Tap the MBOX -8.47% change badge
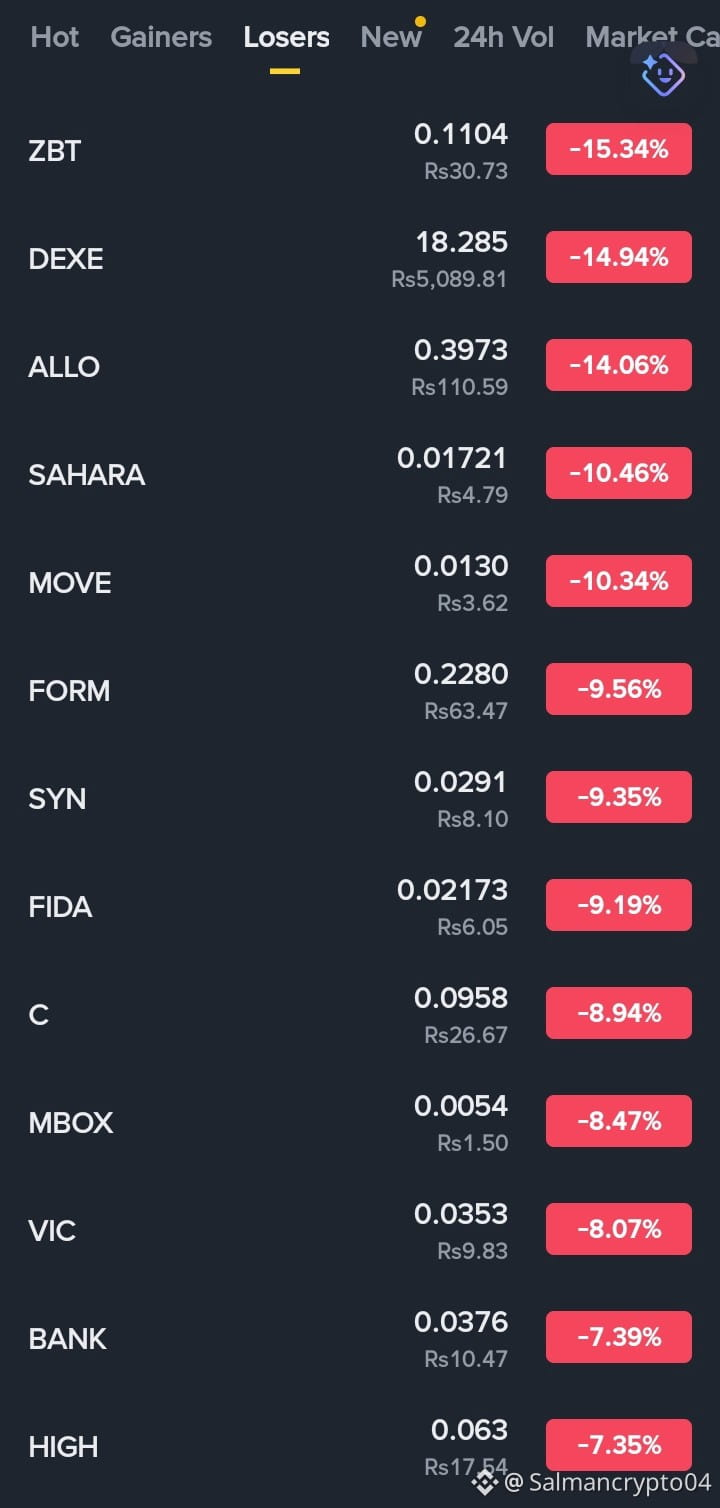The image size is (720, 1508). pos(619,1121)
